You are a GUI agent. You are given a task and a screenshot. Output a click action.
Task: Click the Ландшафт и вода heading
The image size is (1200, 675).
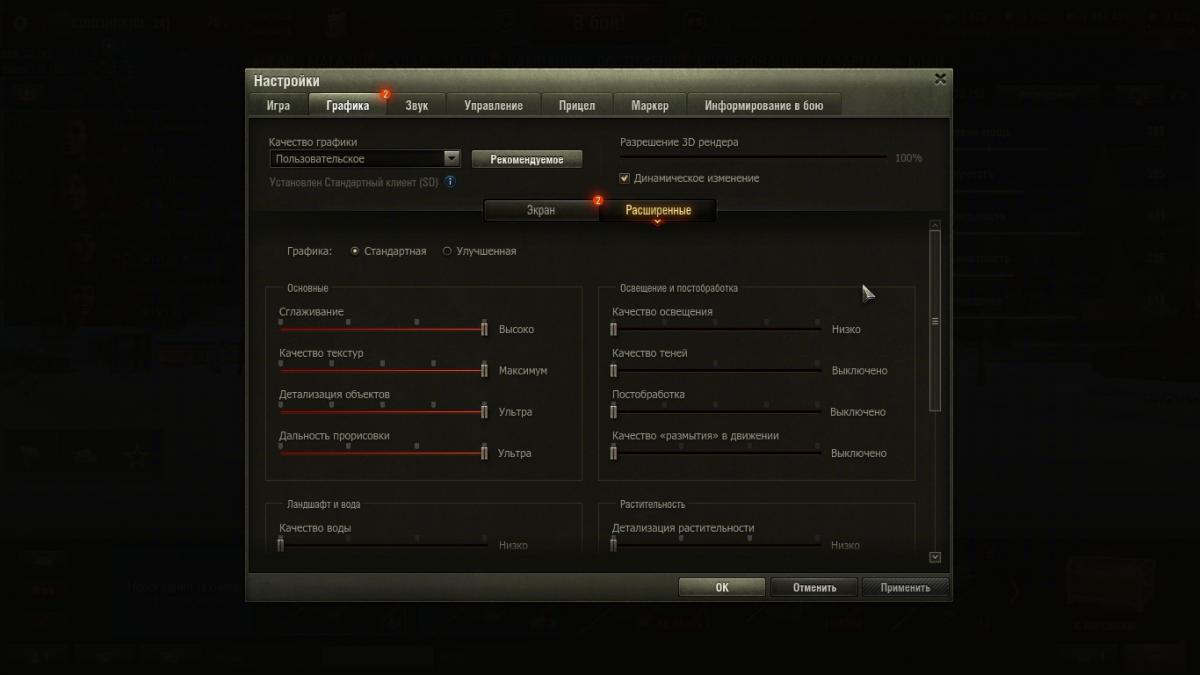323,505
